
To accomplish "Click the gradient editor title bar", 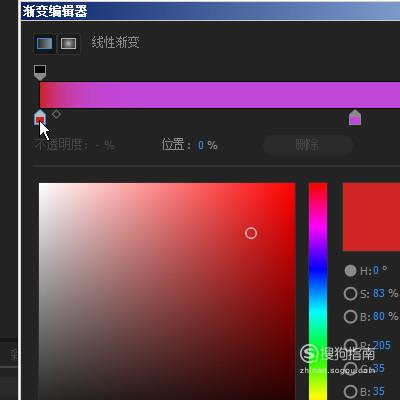I will (x=210, y=11).
